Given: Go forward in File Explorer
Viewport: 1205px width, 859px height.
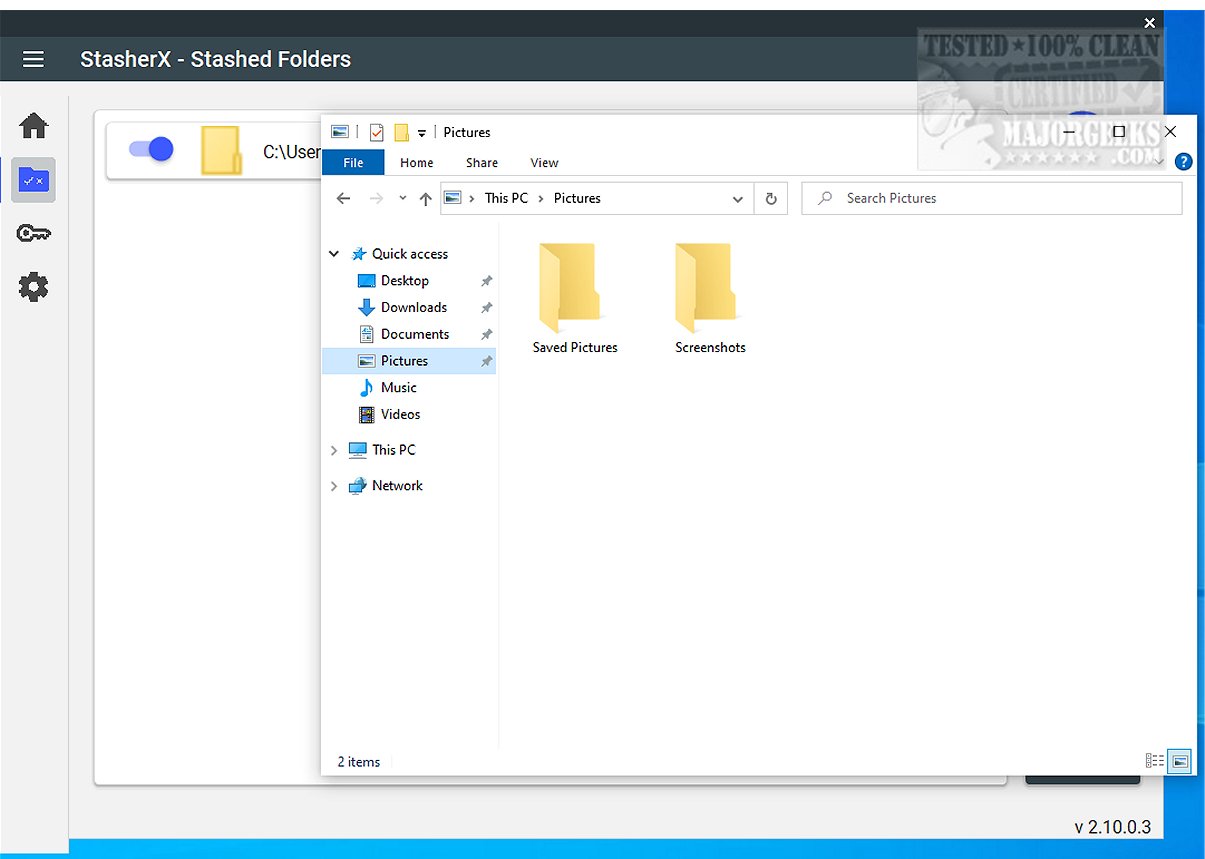Looking at the screenshot, I should [x=376, y=198].
